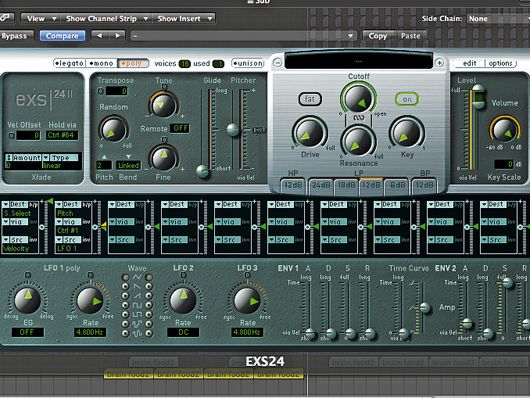Click the zero reset button beside Vel Offset
Viewport: 530px width, 398px height.
11,136
